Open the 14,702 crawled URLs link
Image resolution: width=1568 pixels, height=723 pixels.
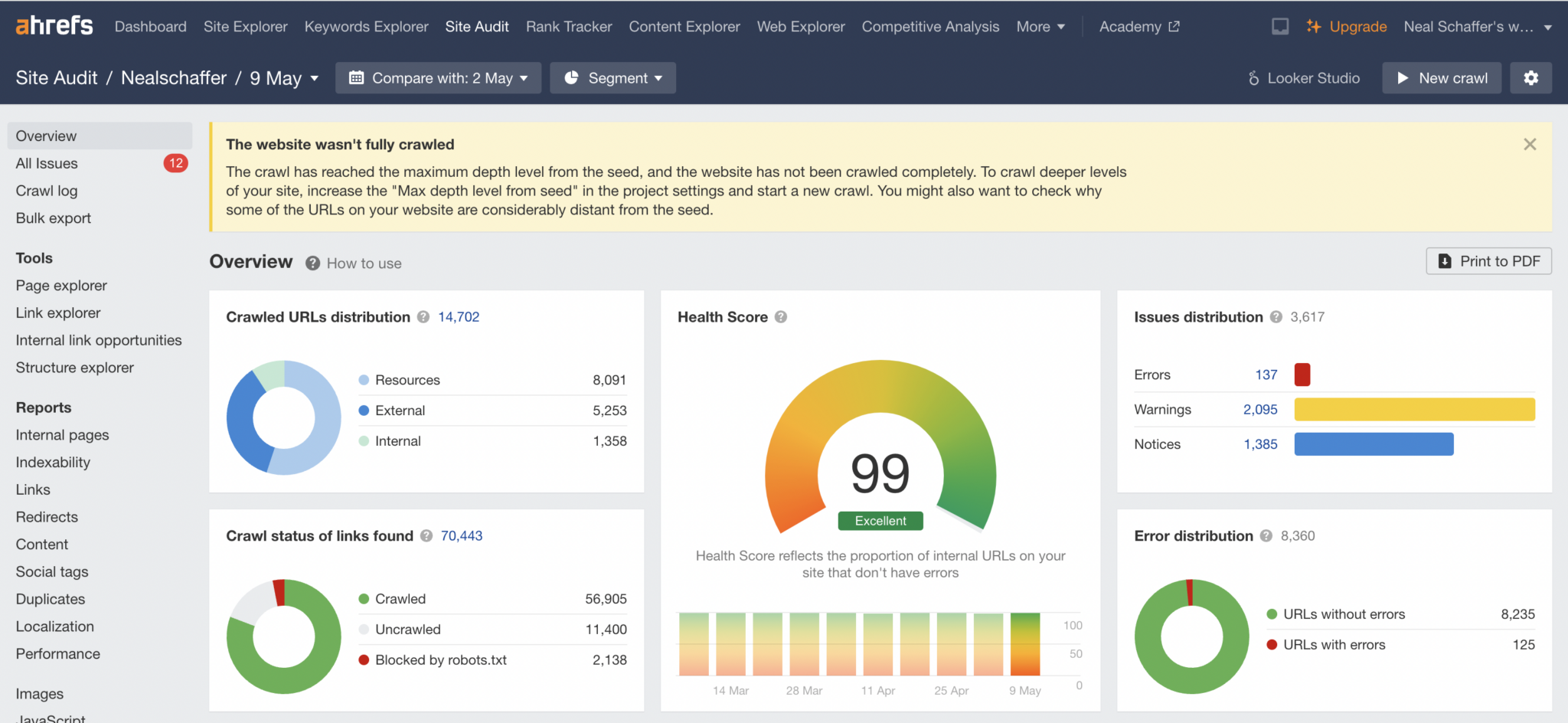458,316
